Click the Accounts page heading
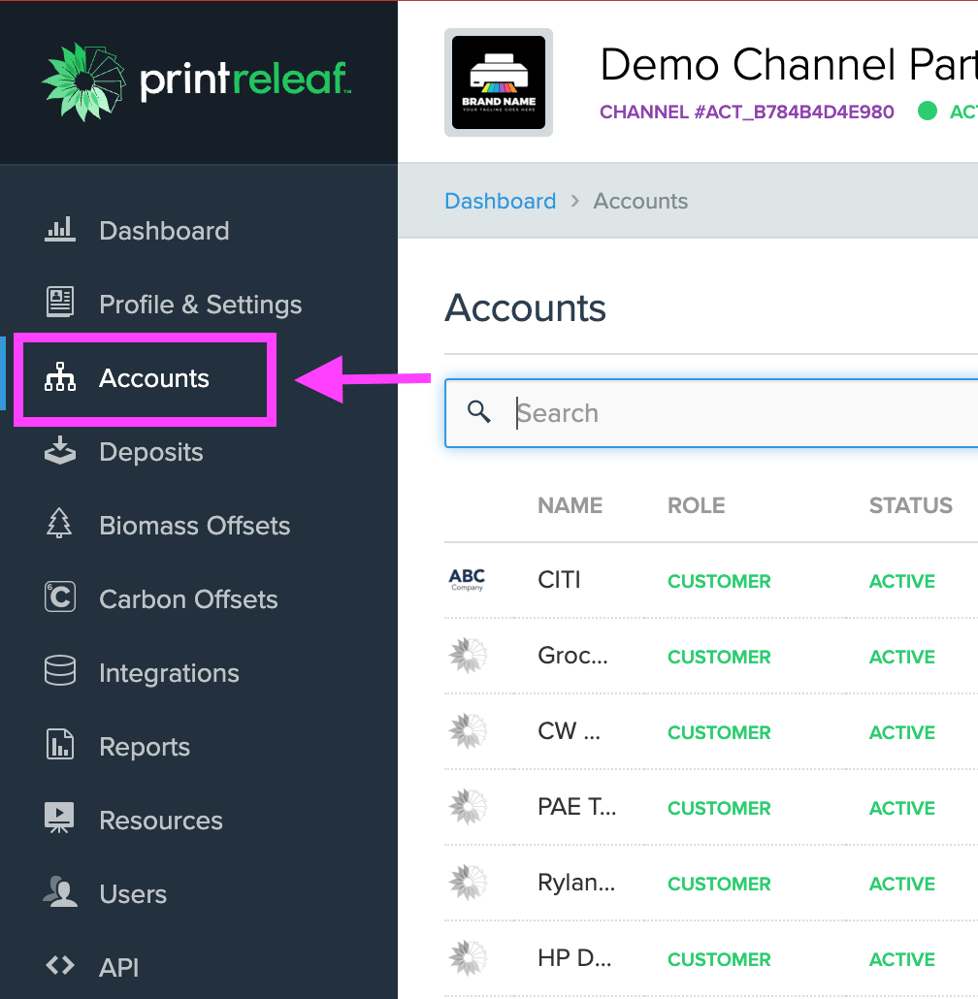Screen dimensions: 978x999 tap(525, 308)
